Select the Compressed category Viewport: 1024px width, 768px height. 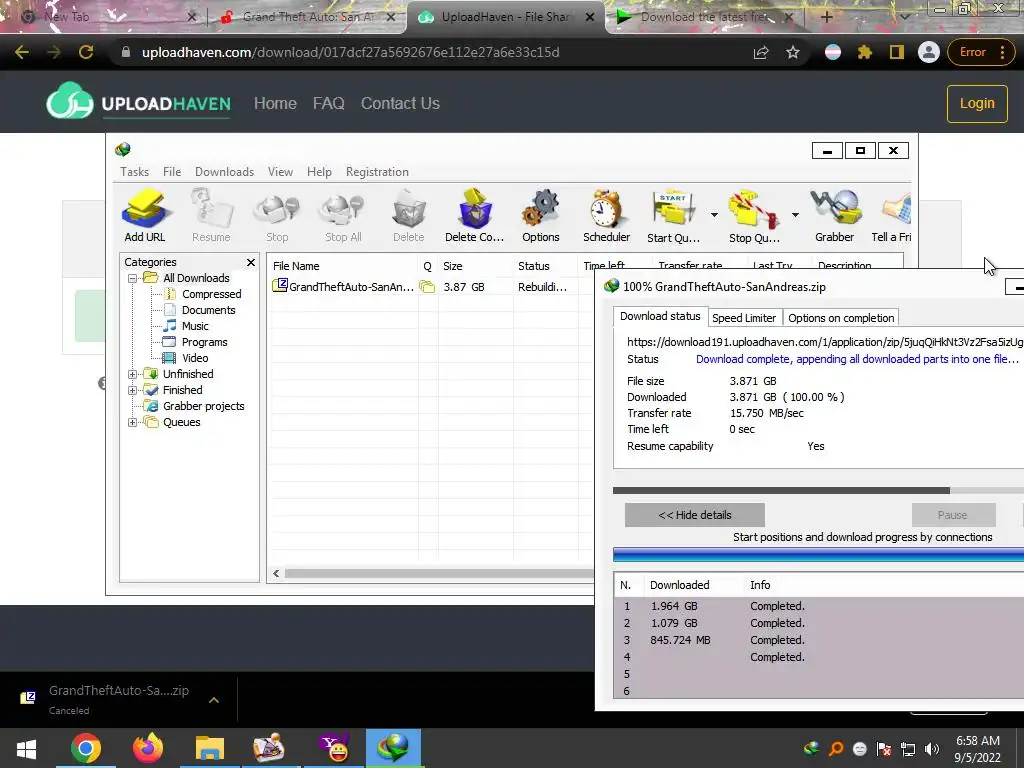(212, 295)
